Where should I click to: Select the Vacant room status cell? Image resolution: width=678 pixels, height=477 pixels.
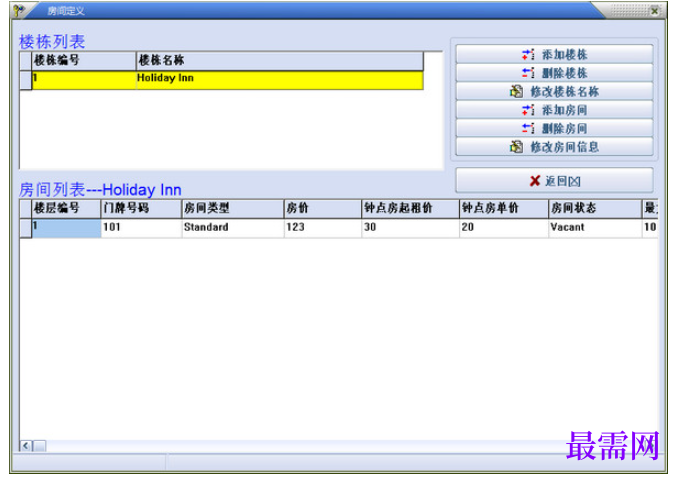pyautogui.click(x=595, y=228)
